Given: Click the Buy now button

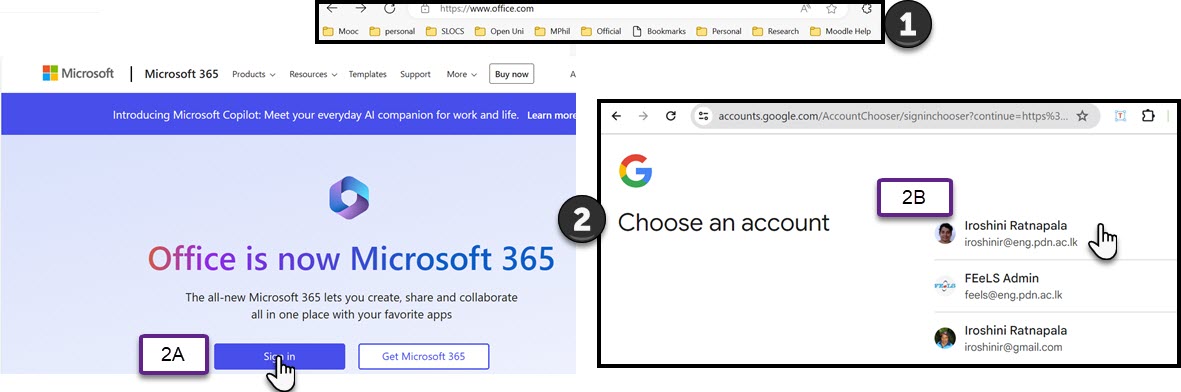Looking at the screenshot, I should tap(511, 74).
